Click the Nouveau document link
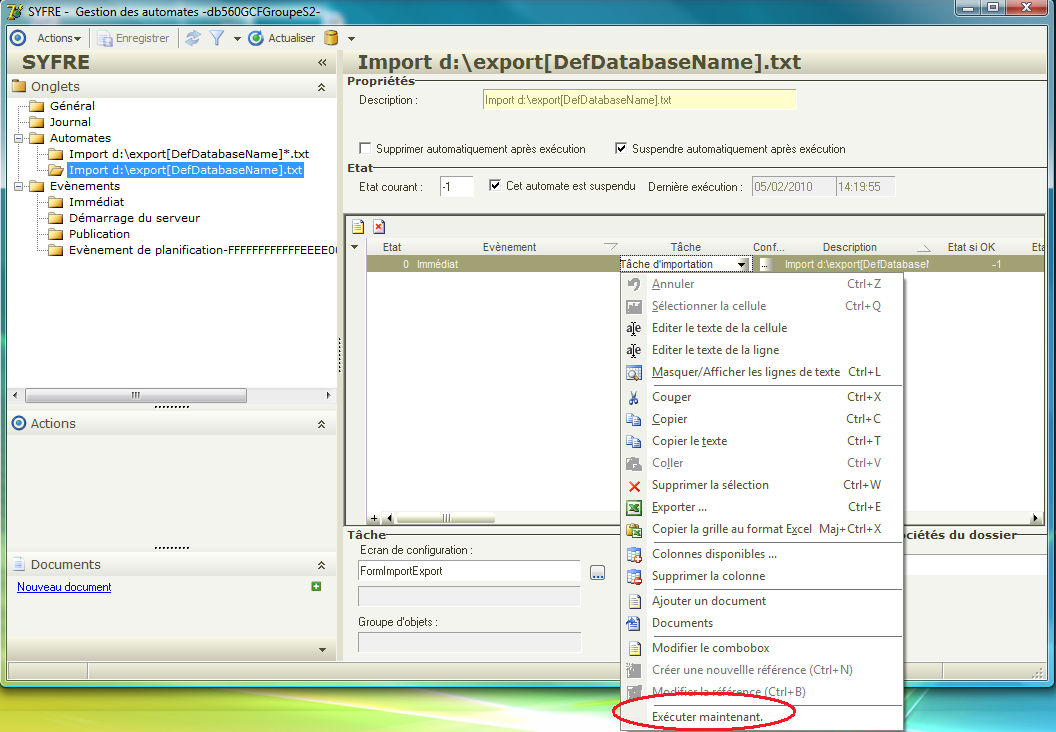This screenshot has width=1056, height=732. pyautogui.click(x=64, y=587)
